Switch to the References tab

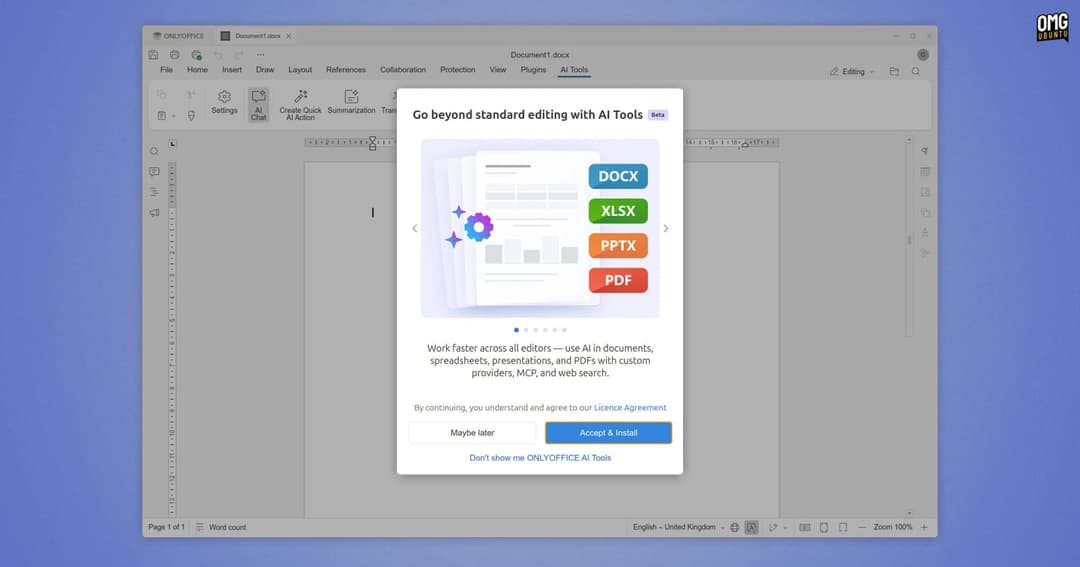coord(346,70)
